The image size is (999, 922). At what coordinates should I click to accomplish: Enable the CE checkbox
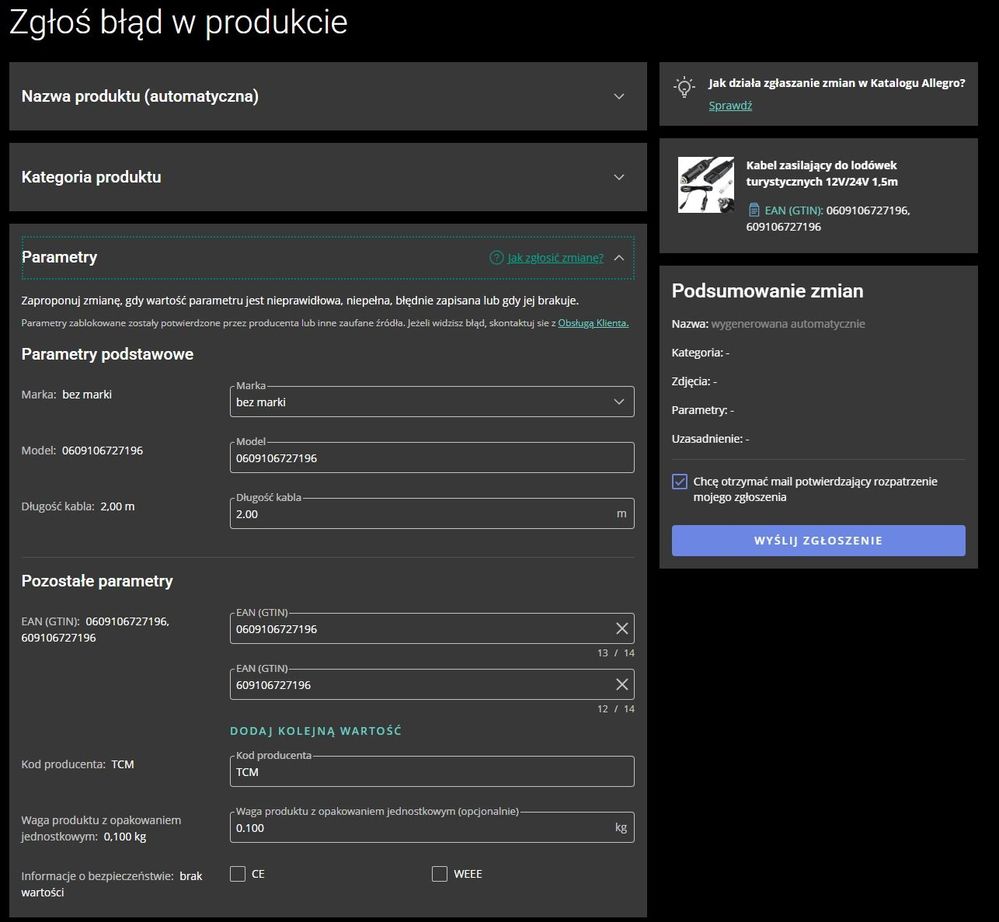pos(238,873)
